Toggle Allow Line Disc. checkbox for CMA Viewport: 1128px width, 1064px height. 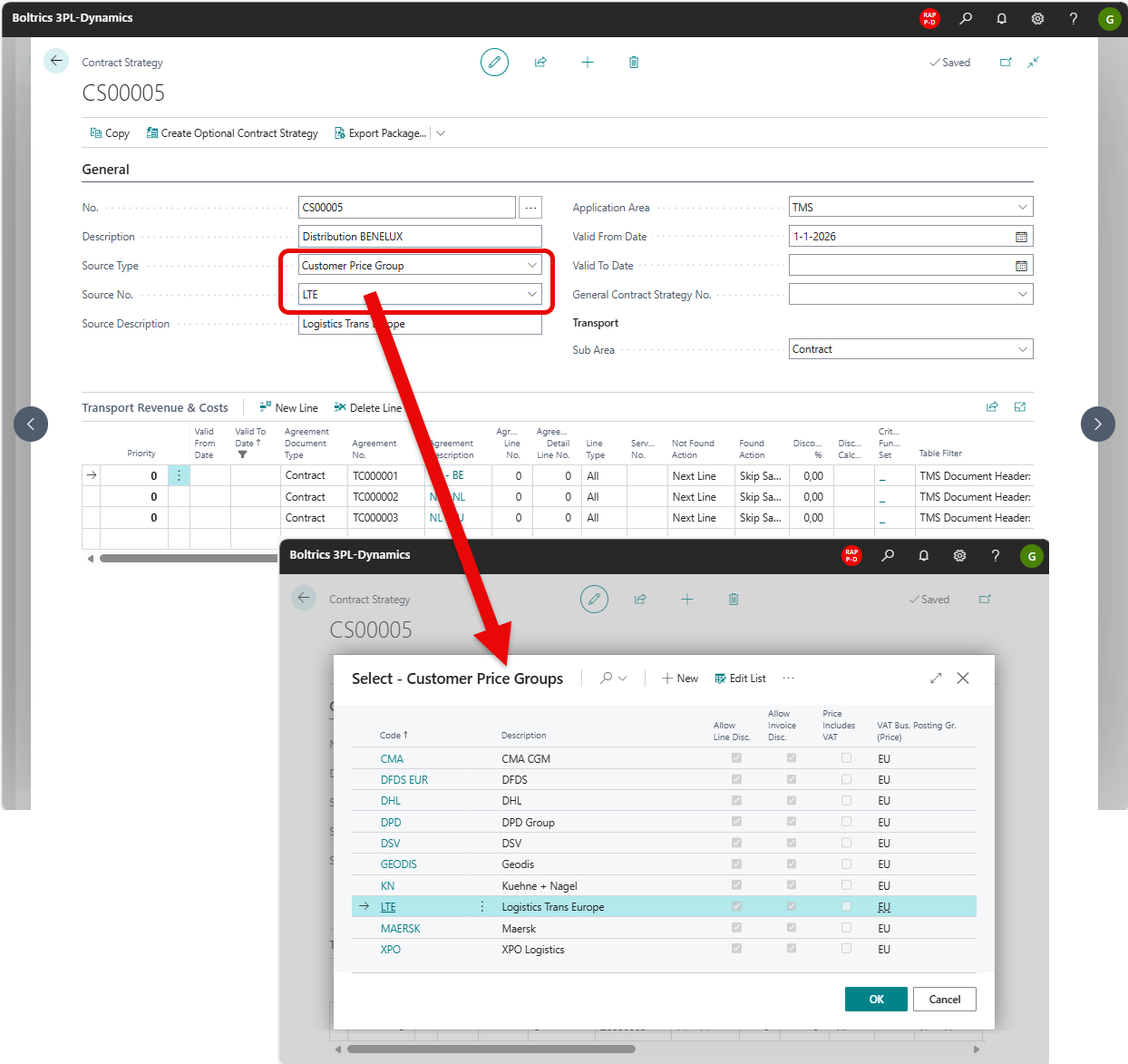click(736, 758)
